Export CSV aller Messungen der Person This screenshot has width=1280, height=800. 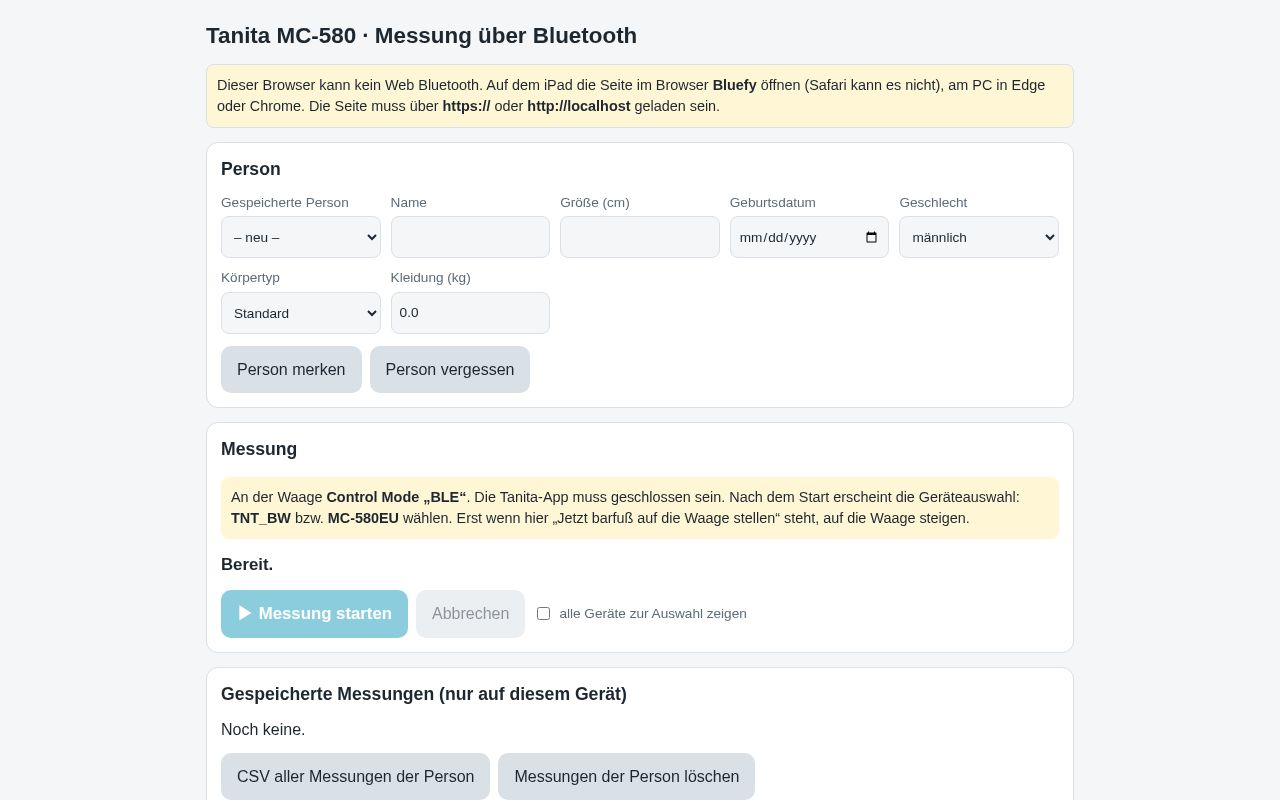(x=355, y=777)
